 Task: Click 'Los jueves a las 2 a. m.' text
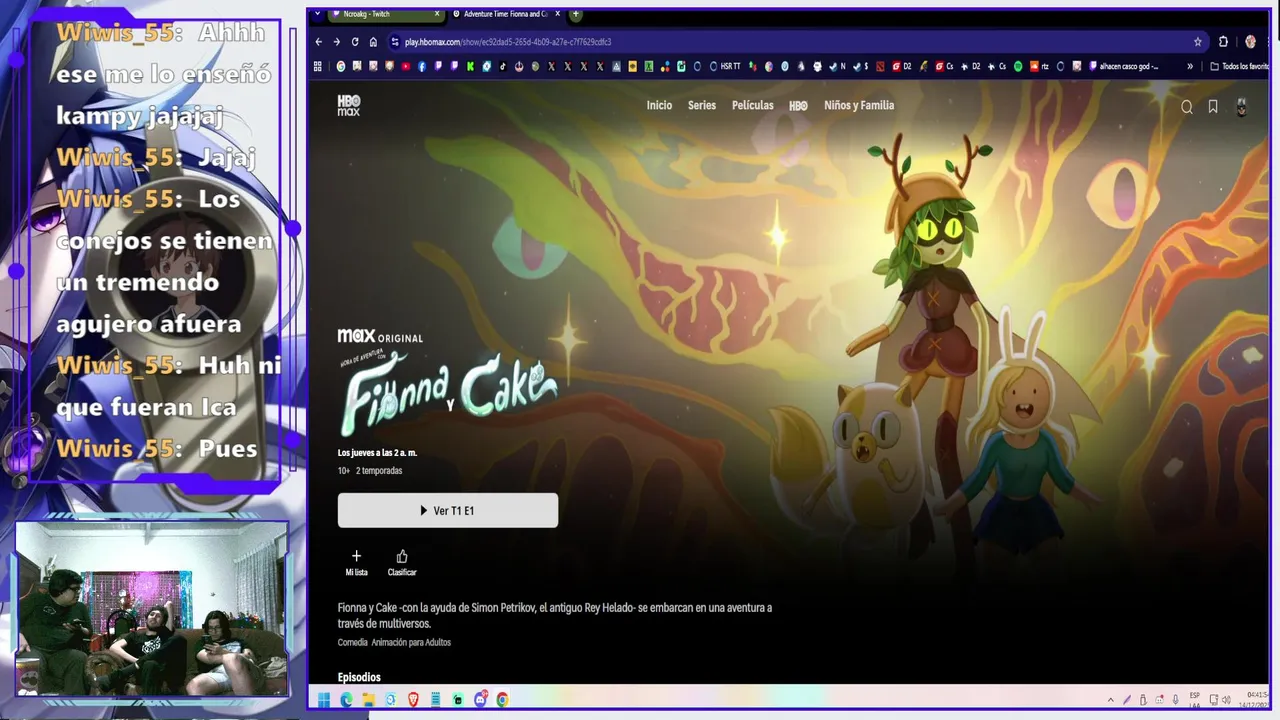(x=377, y=453)
